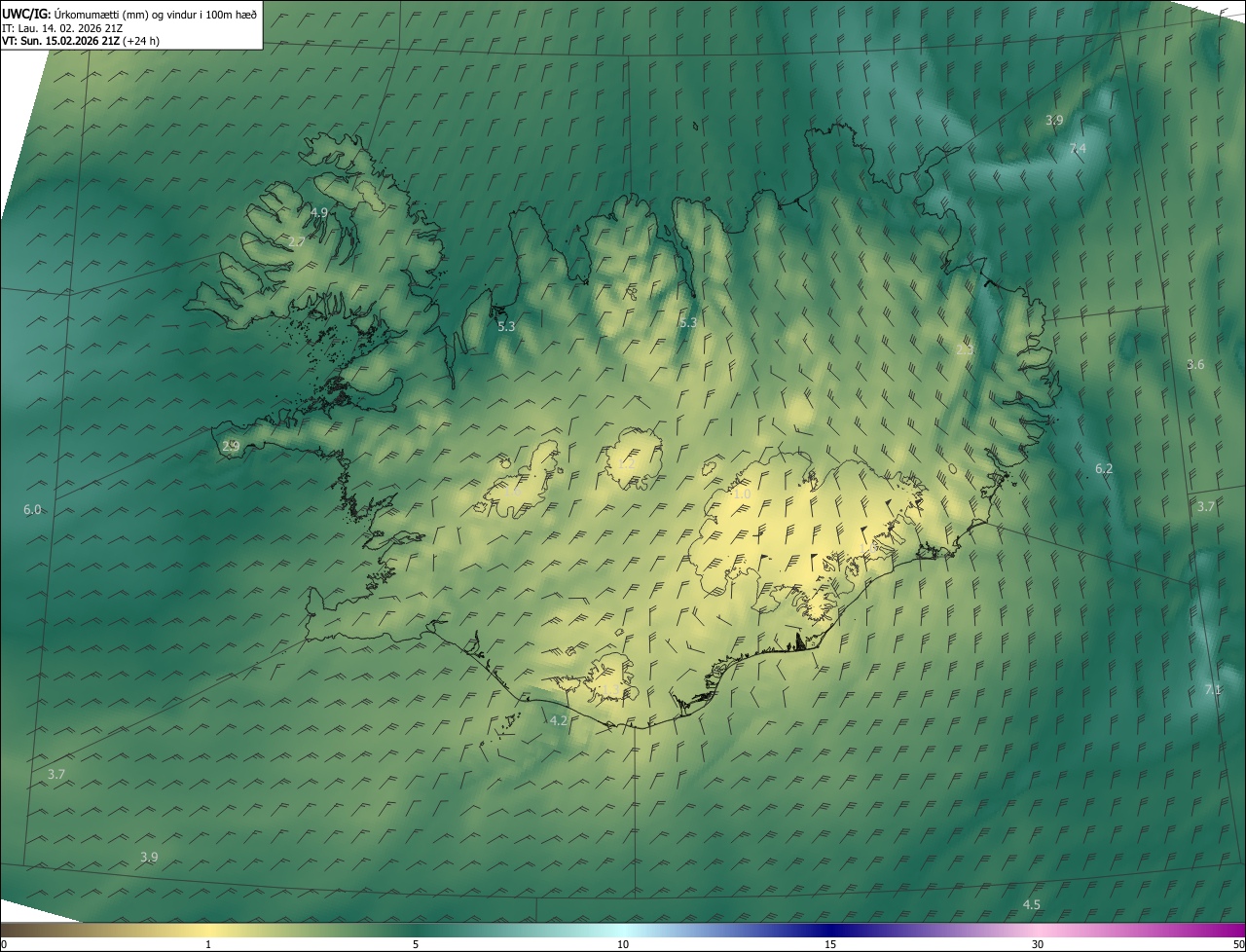Click the 1.0 value on the large glacier
1246x952 pixels.
click(742, 494)
